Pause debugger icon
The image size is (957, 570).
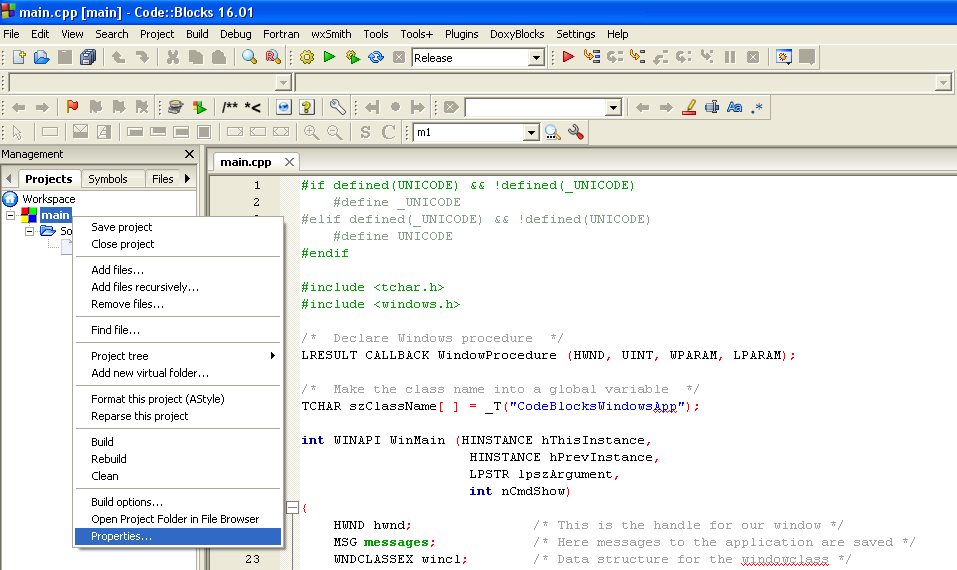pyautogui.click(x=730, y=57)
